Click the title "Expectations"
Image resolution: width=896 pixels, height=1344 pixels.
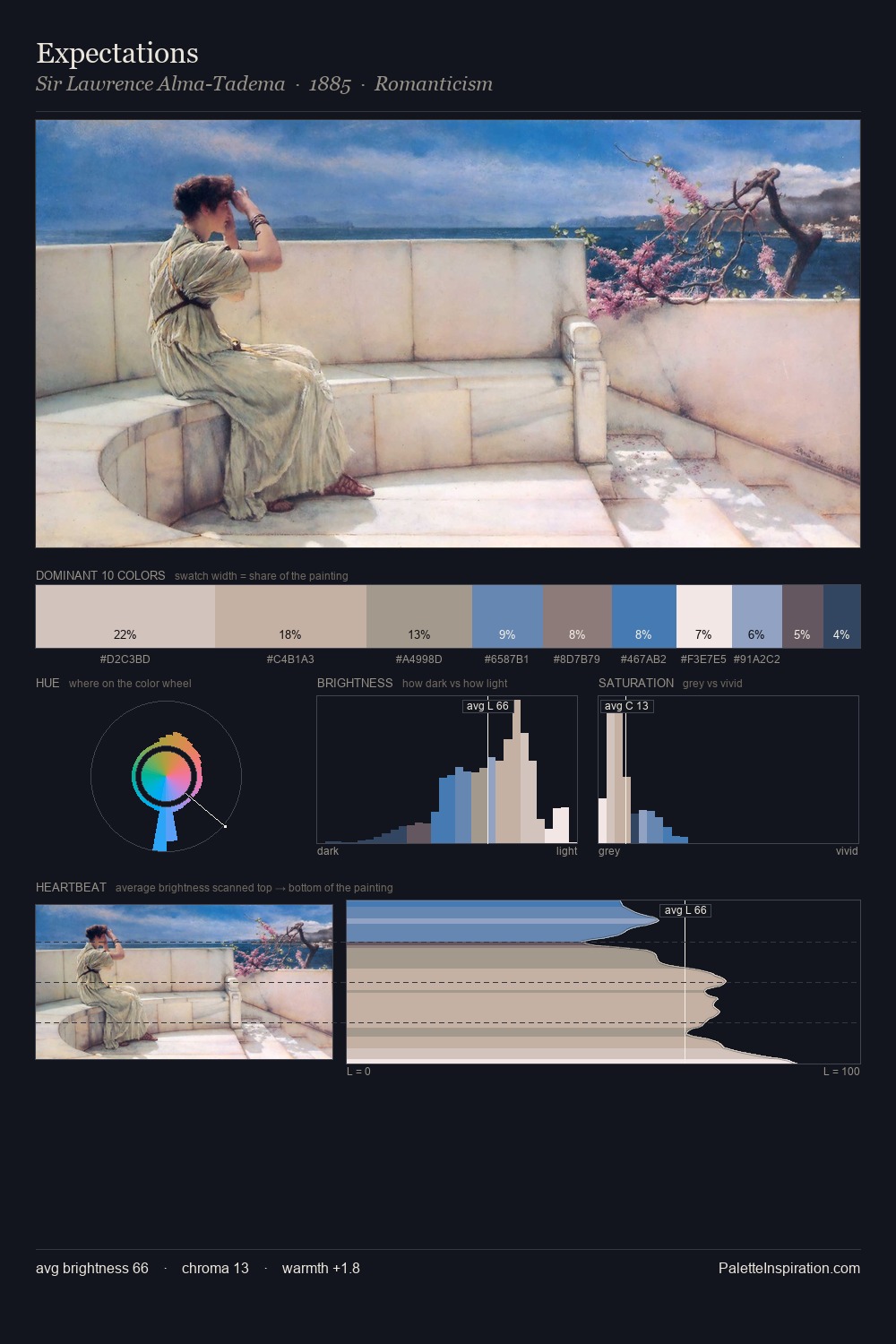(117, 54)
